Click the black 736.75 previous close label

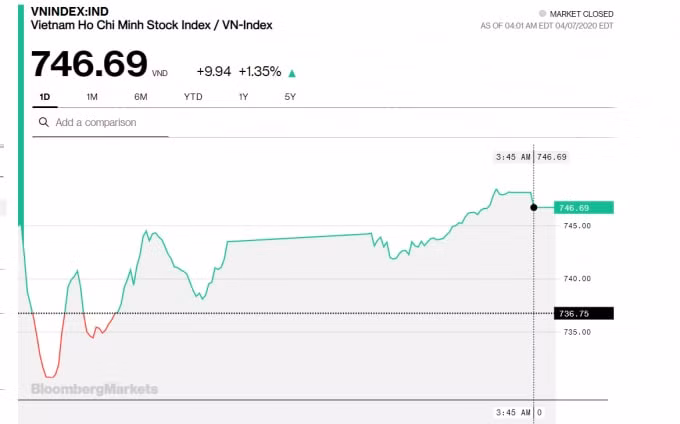tap(584, 313)
